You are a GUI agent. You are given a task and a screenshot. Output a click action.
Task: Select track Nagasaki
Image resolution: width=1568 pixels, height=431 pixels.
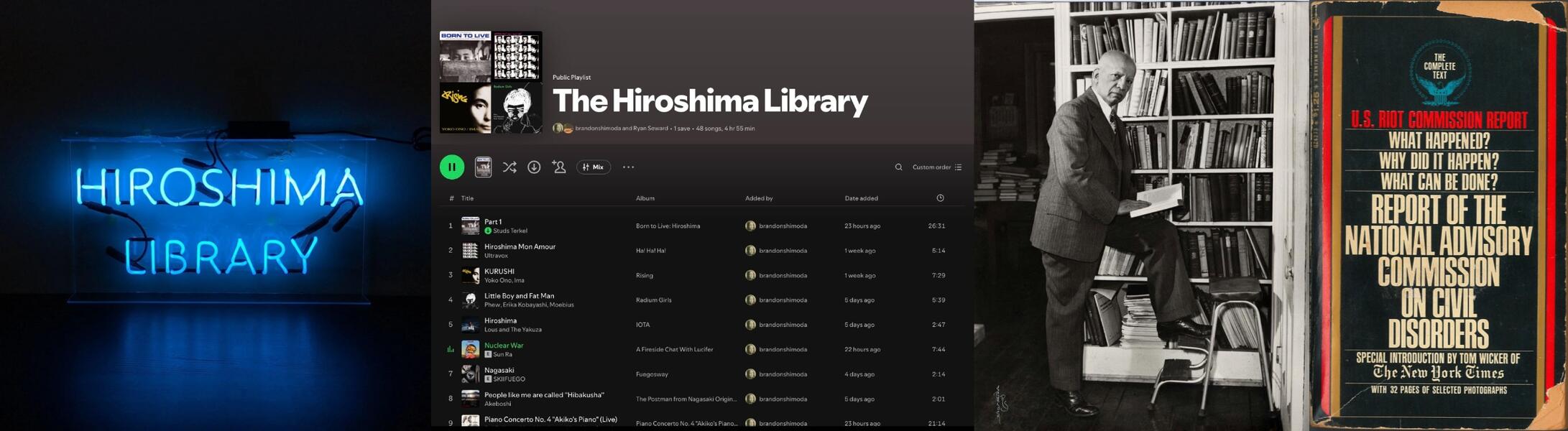[499, 370]
